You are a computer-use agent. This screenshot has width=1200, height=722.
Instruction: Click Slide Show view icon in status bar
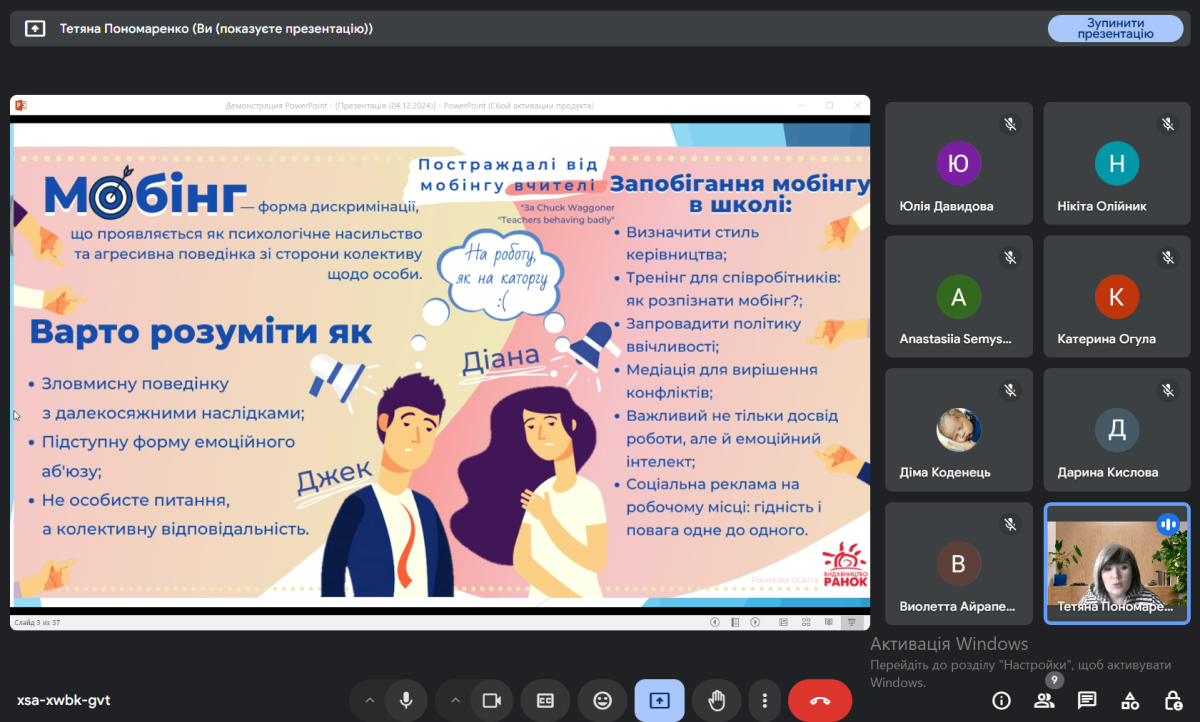(x=852, y=622)
